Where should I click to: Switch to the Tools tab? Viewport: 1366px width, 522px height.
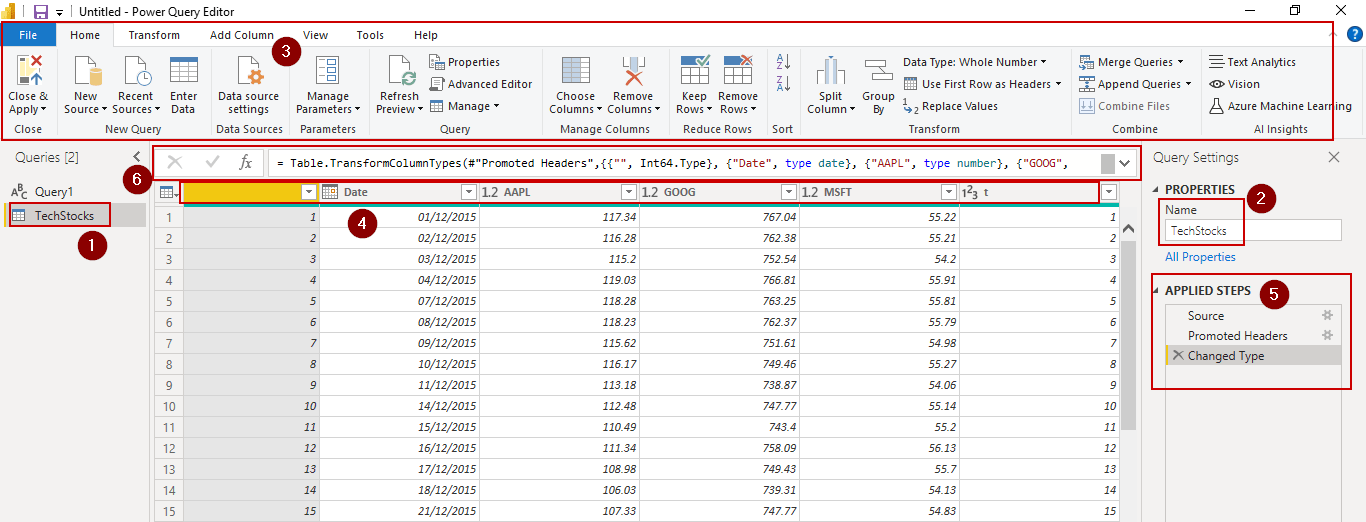tap(370, 35)
